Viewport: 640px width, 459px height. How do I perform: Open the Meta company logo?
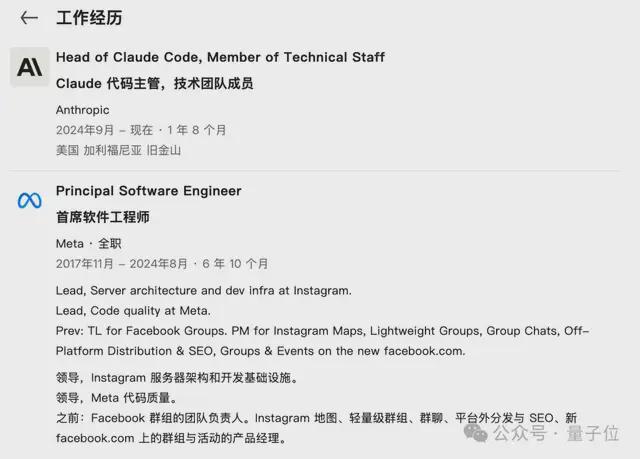coord(29,200)
